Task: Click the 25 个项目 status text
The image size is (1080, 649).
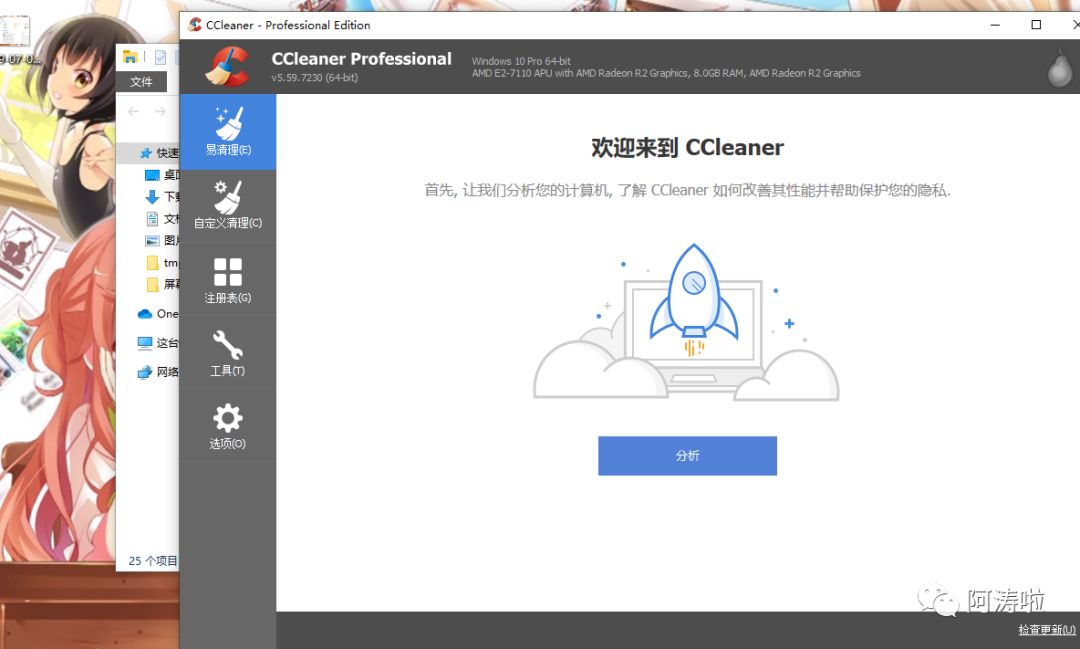Action: 153,561
